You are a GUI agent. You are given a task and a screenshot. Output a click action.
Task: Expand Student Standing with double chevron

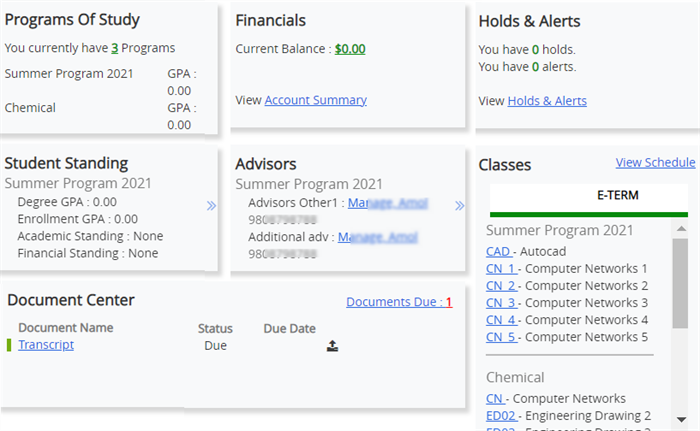click(x=211, y=206)
